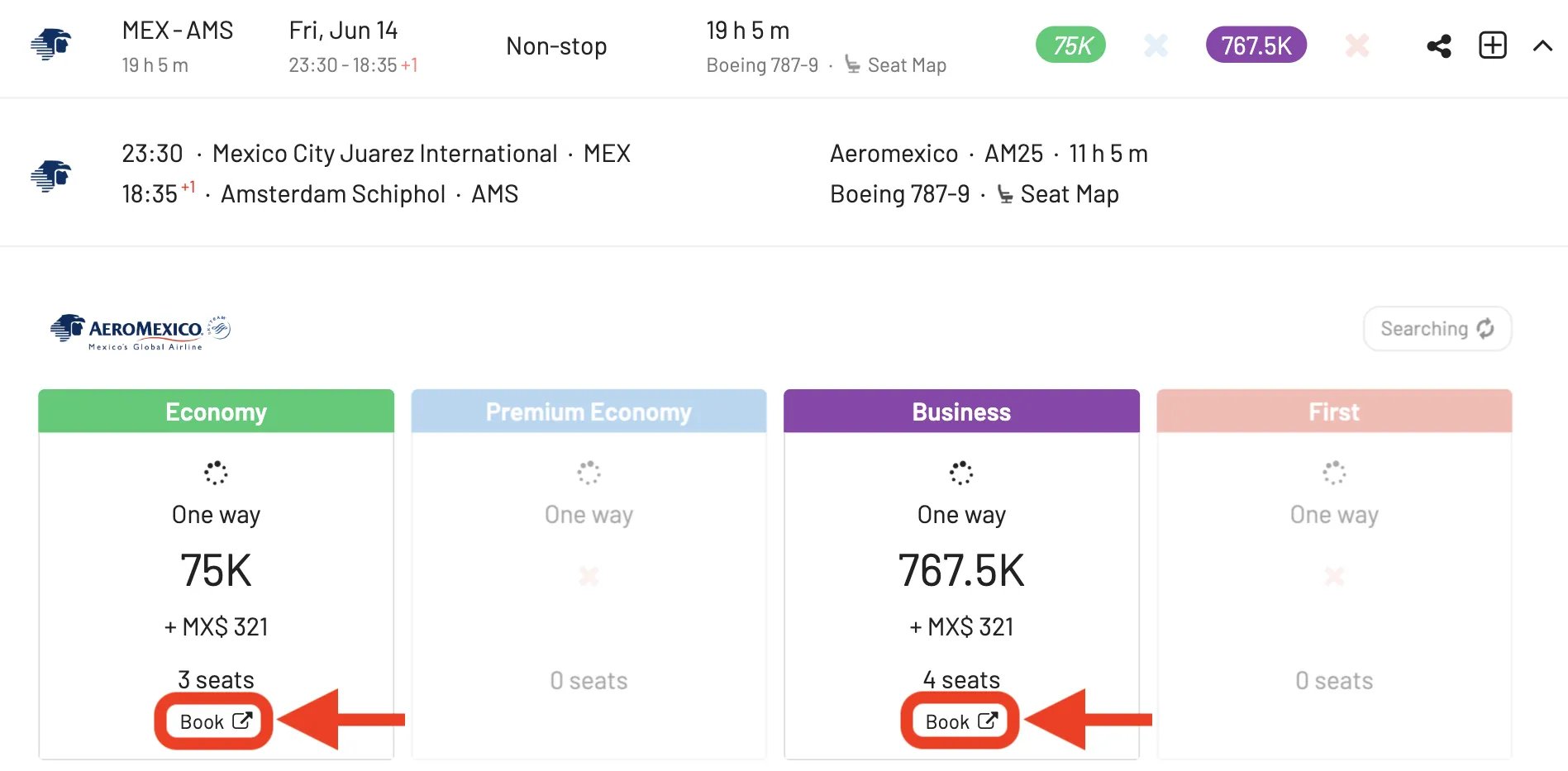Click the 4 seats text in Business card
Screen dimensions: 1568x771
point(961,679)
